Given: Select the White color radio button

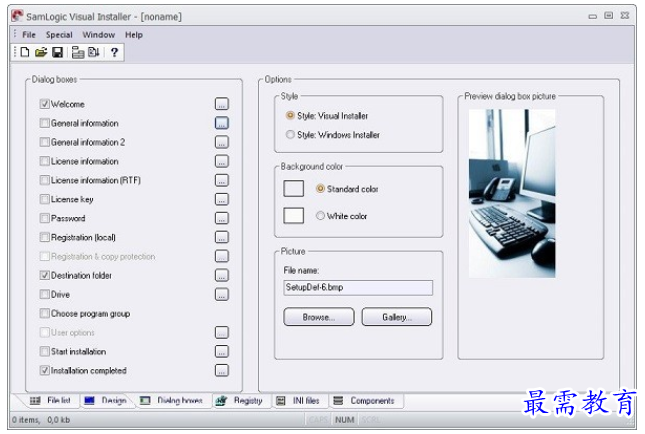Looking at the screenshot, I should [x=320, y=216].
